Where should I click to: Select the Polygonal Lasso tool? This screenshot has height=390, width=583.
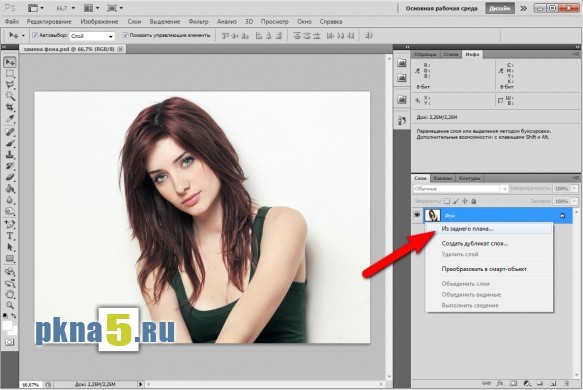pos(10,85)
